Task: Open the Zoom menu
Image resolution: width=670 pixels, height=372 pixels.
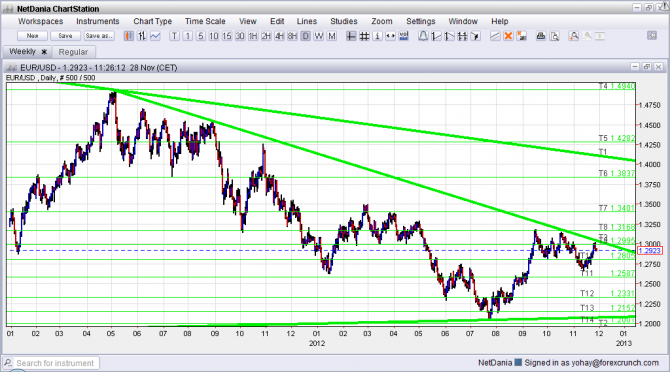Action: click(382, 21)
